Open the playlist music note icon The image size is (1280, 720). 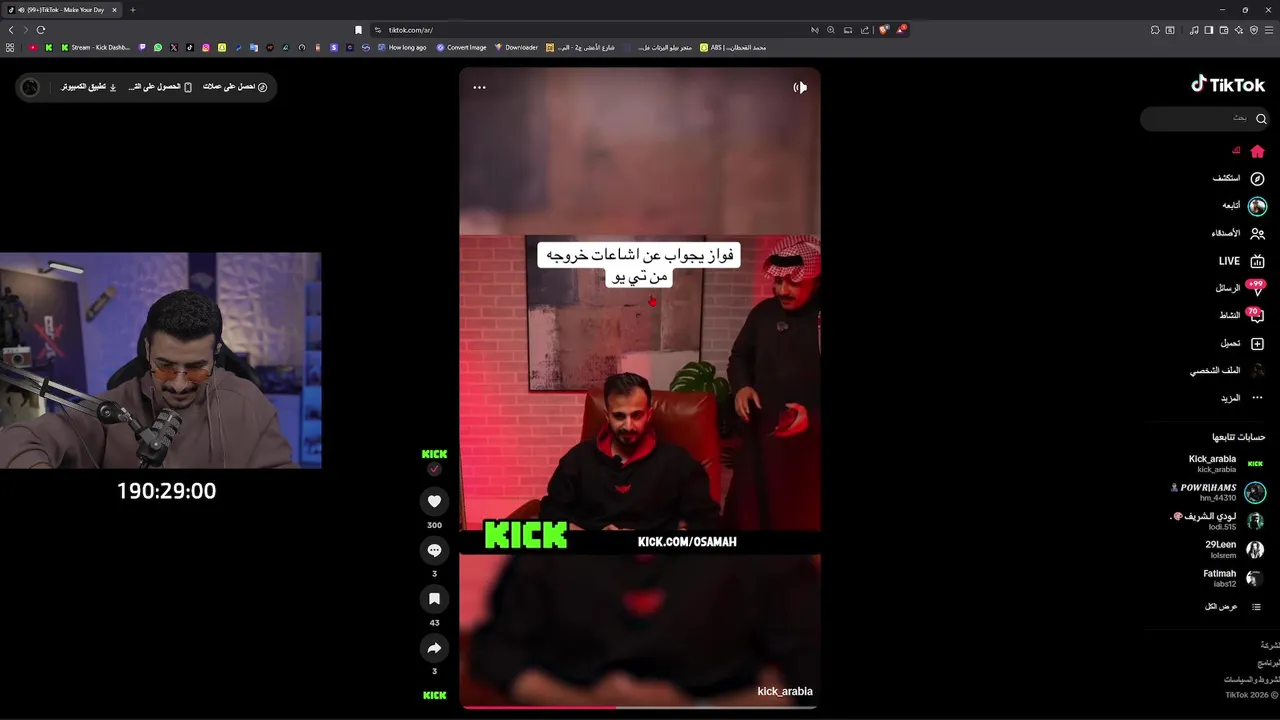click(1194, 30)
